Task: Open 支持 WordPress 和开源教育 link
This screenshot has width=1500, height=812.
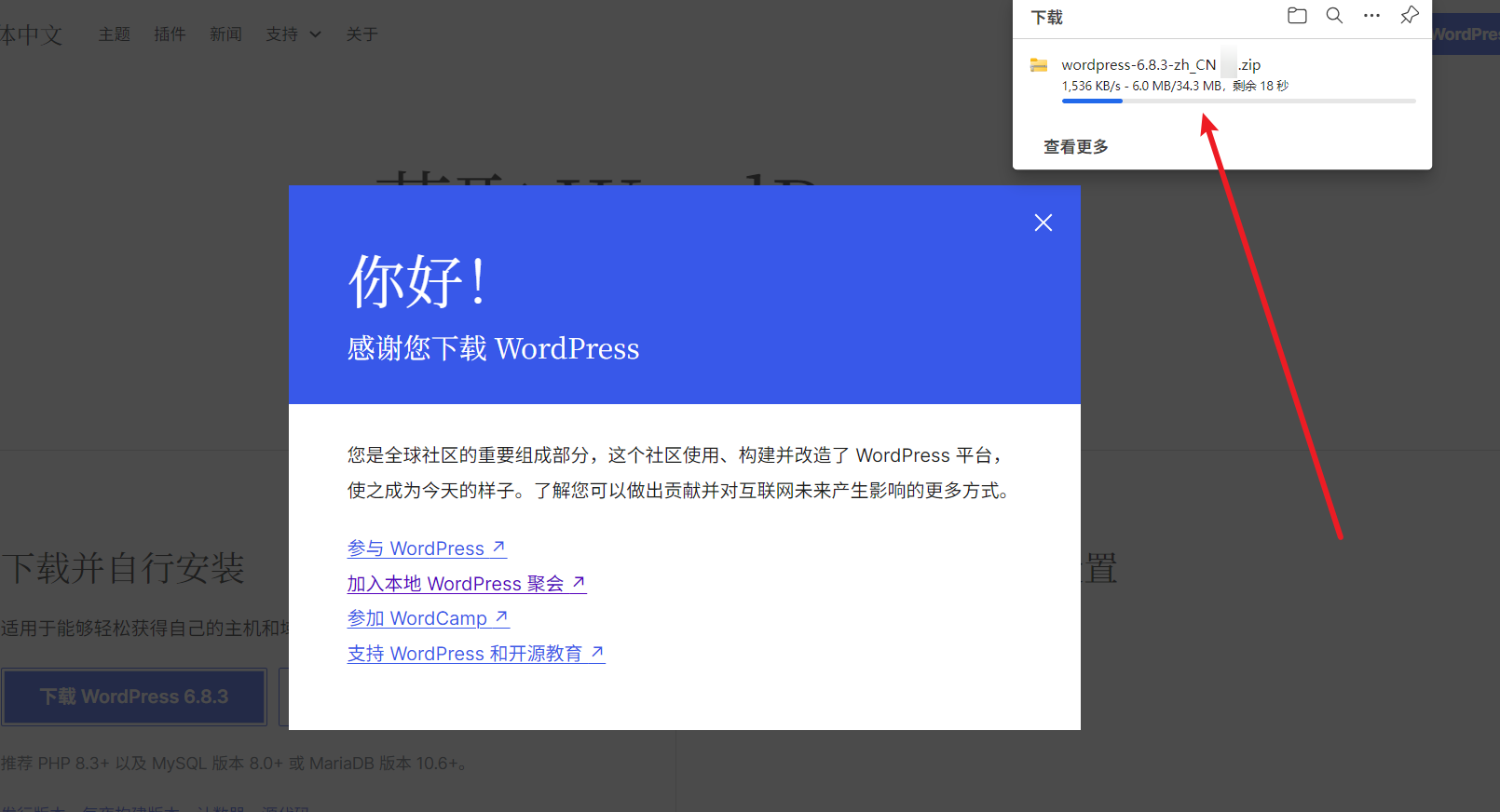Action: point(476,654)
